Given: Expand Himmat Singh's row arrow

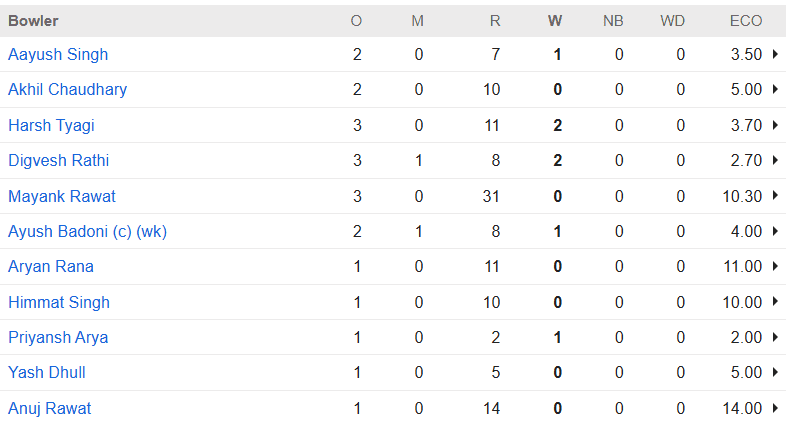Looking at the screenshot, I should 775,302.
